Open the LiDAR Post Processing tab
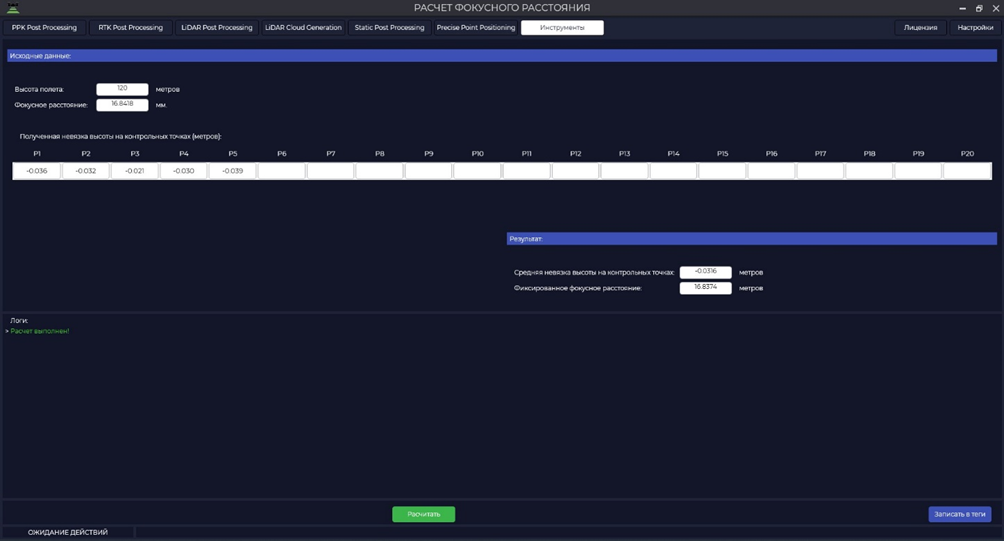 coord(217,28)
